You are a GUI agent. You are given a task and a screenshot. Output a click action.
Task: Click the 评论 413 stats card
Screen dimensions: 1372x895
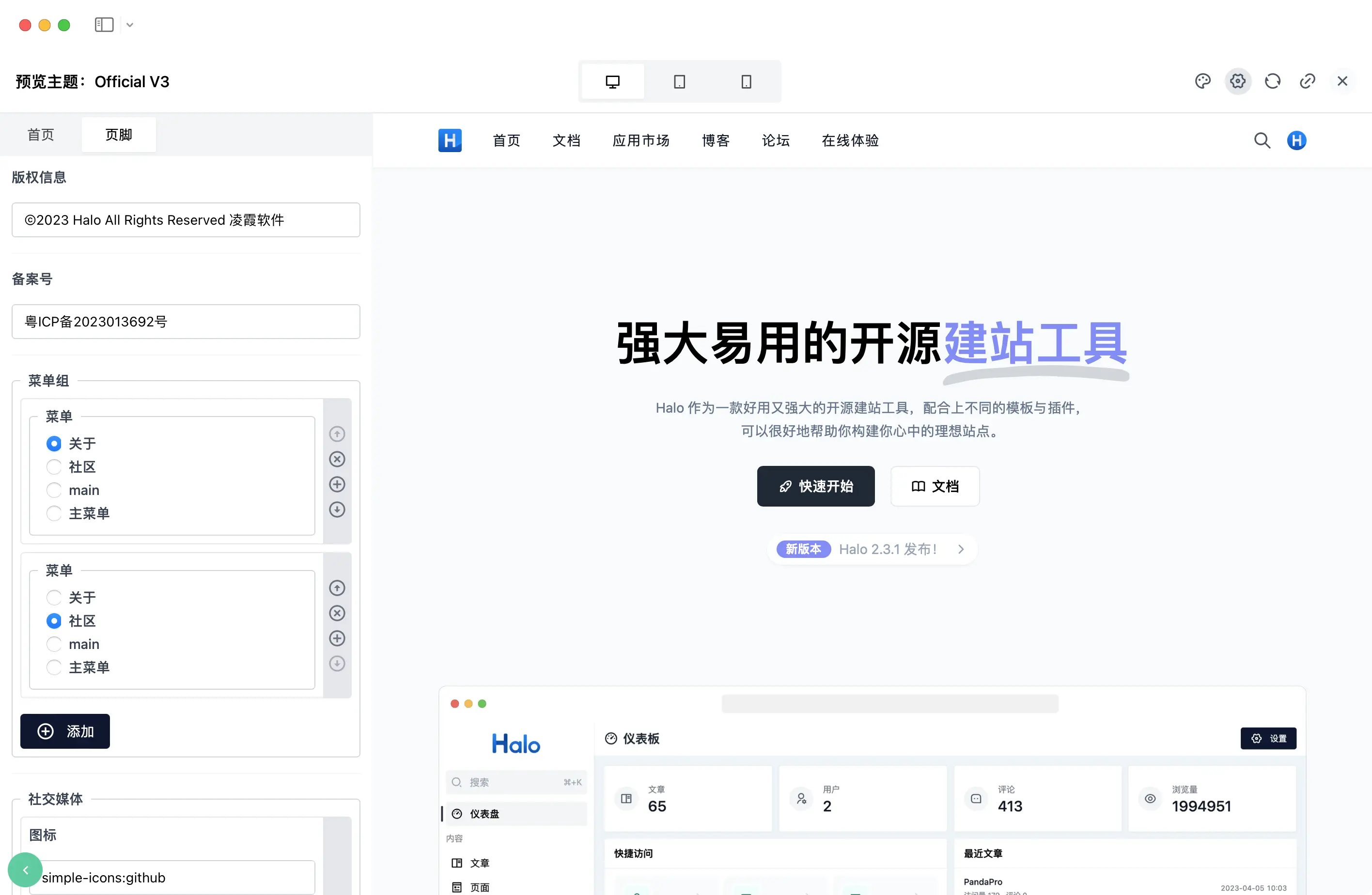[1038, 799]
